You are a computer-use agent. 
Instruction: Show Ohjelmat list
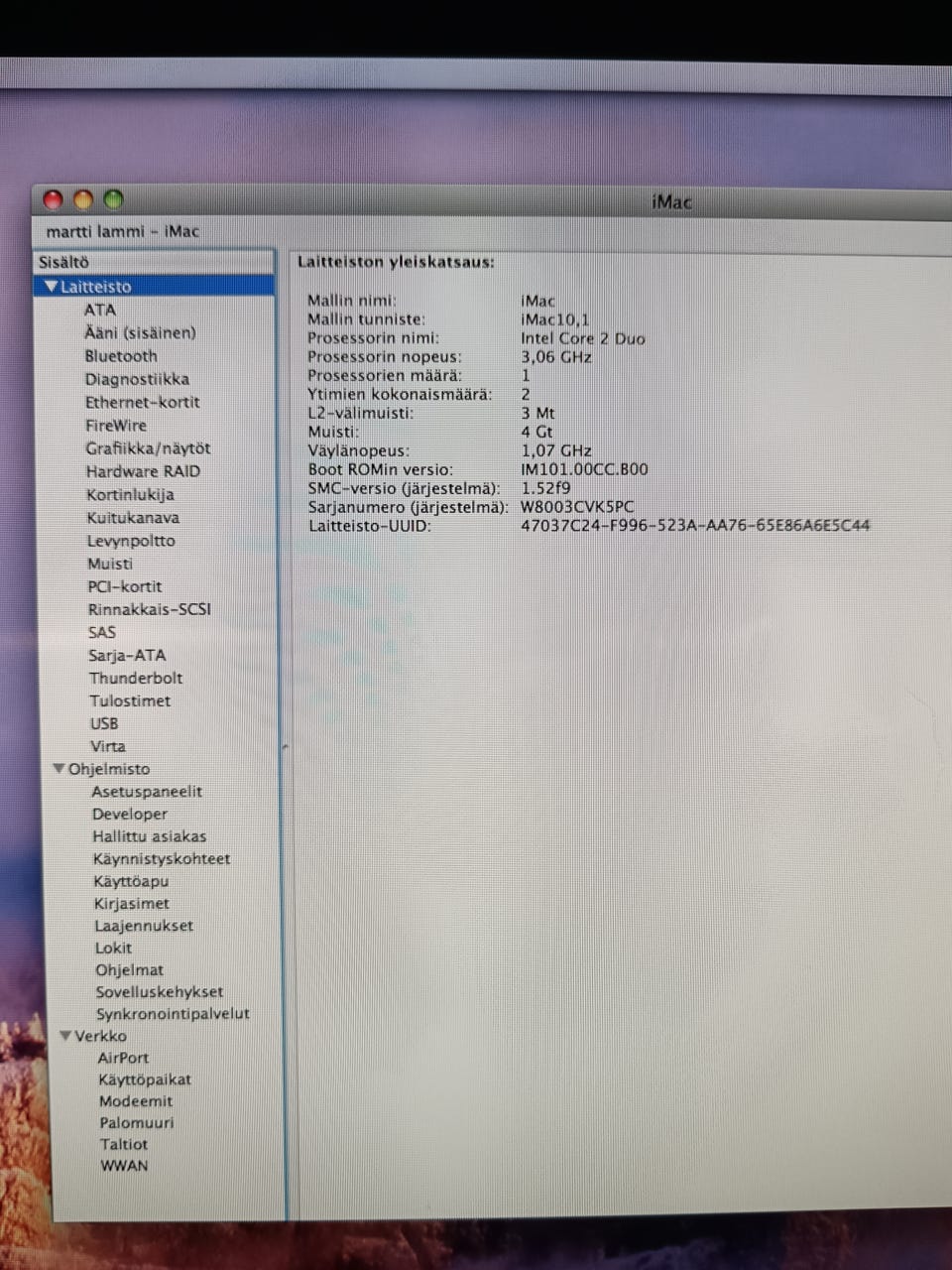pos(130,970)
